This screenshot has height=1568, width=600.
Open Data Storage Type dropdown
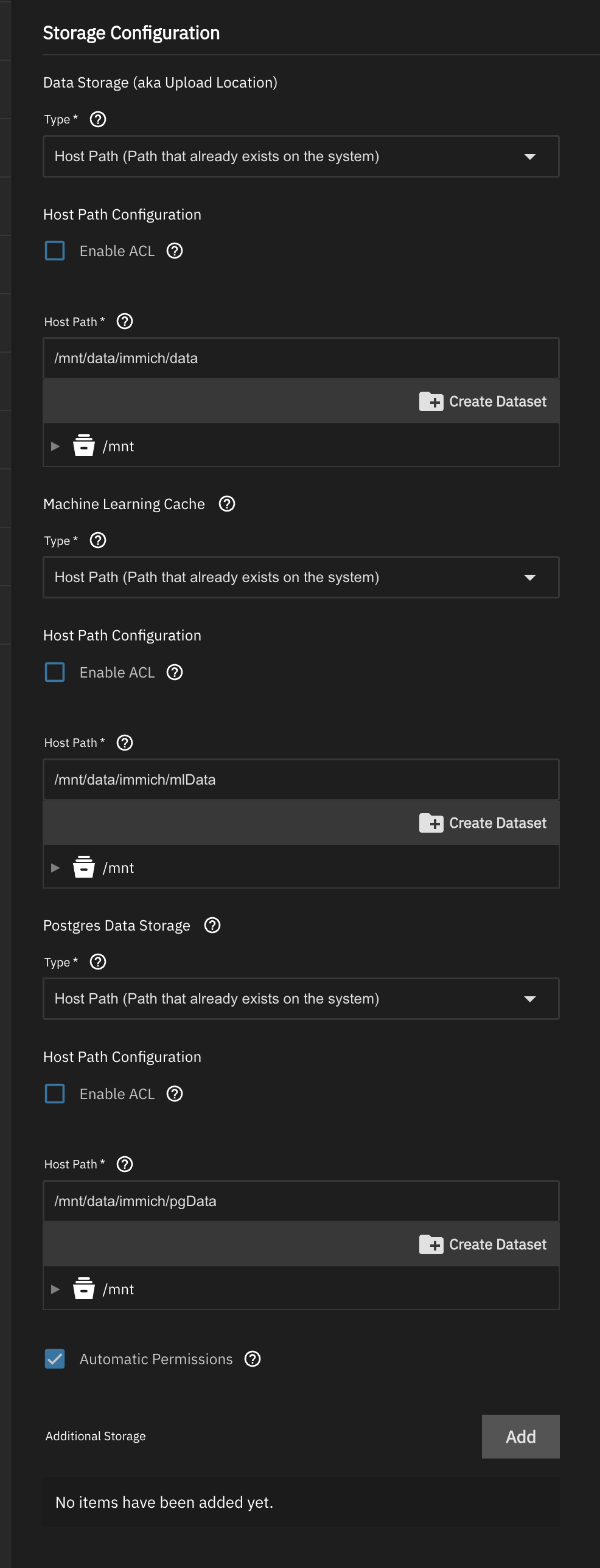pos(301,156)
